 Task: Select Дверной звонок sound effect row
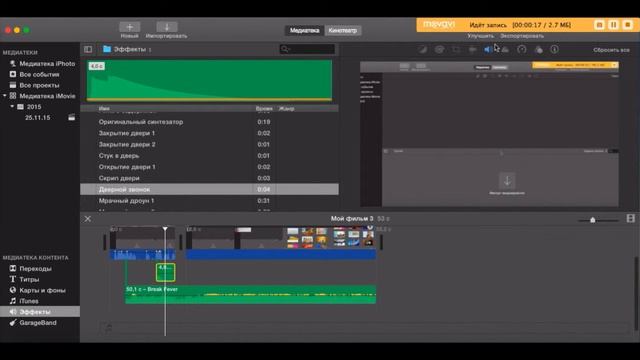tap(209, 189)
